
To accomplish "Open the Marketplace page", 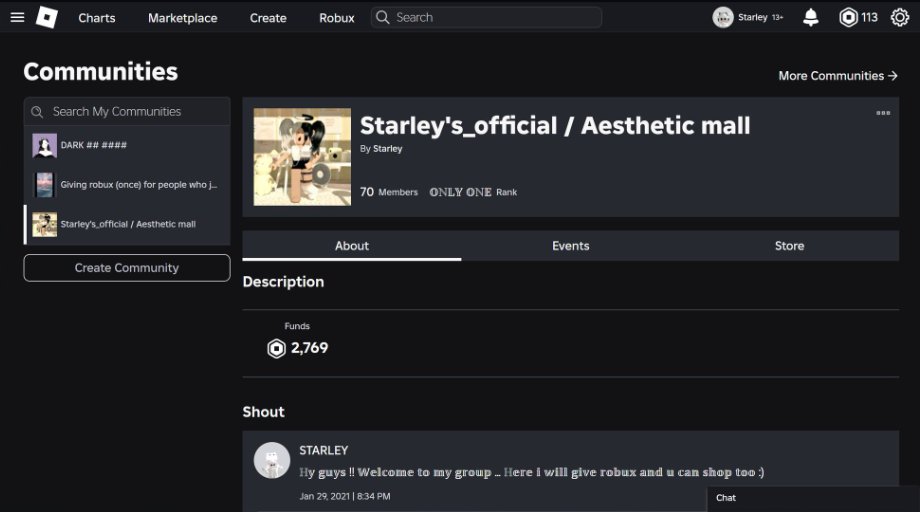I will (182, 18).
